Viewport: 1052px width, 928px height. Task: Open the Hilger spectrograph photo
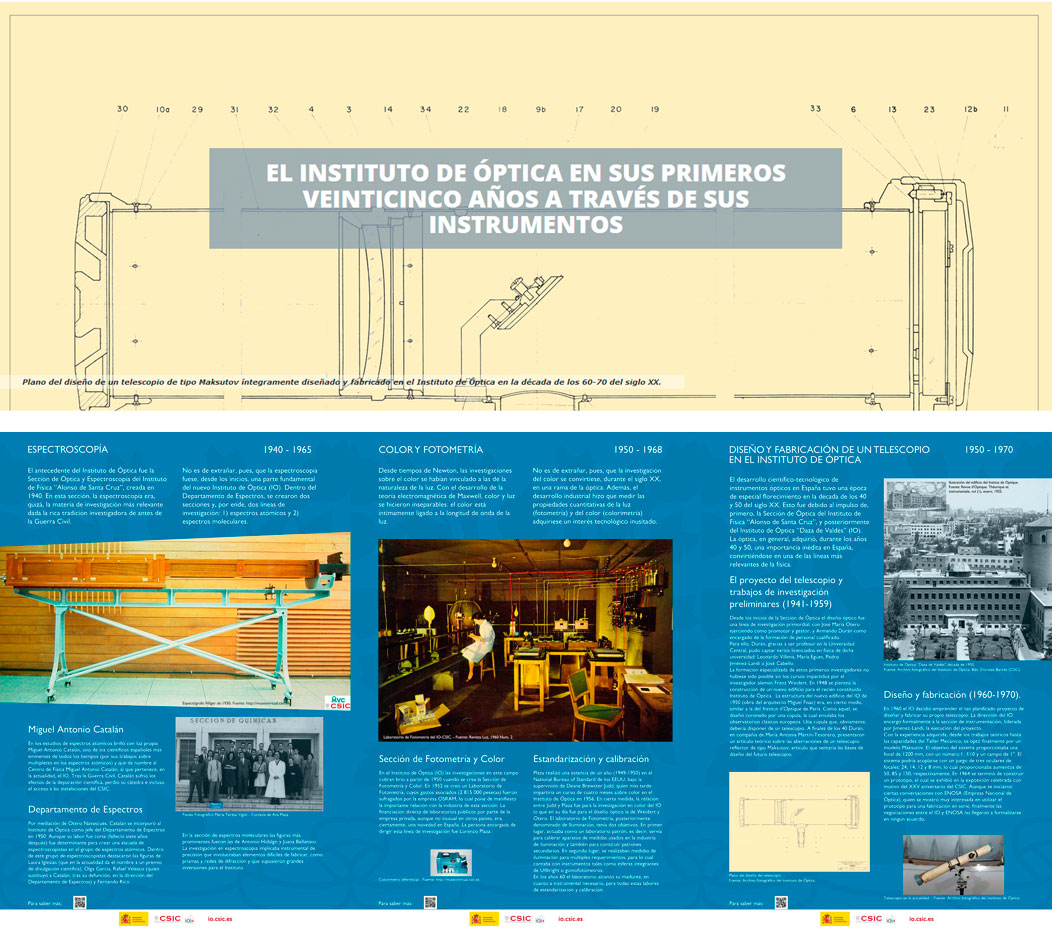(x=175, y=621)
